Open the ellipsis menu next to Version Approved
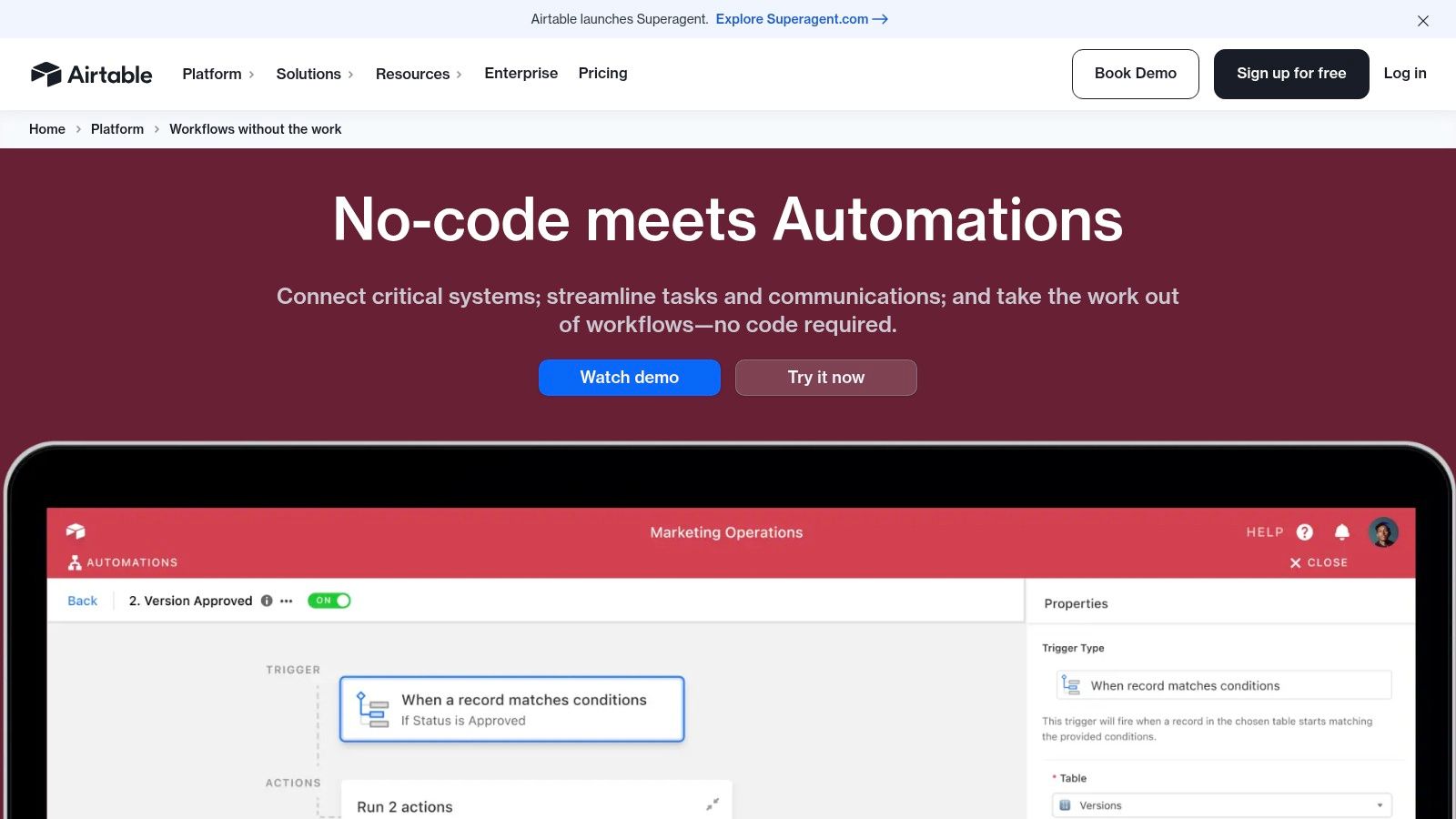The width and height of the screenshot is (1456, 819). click(286, 601)
